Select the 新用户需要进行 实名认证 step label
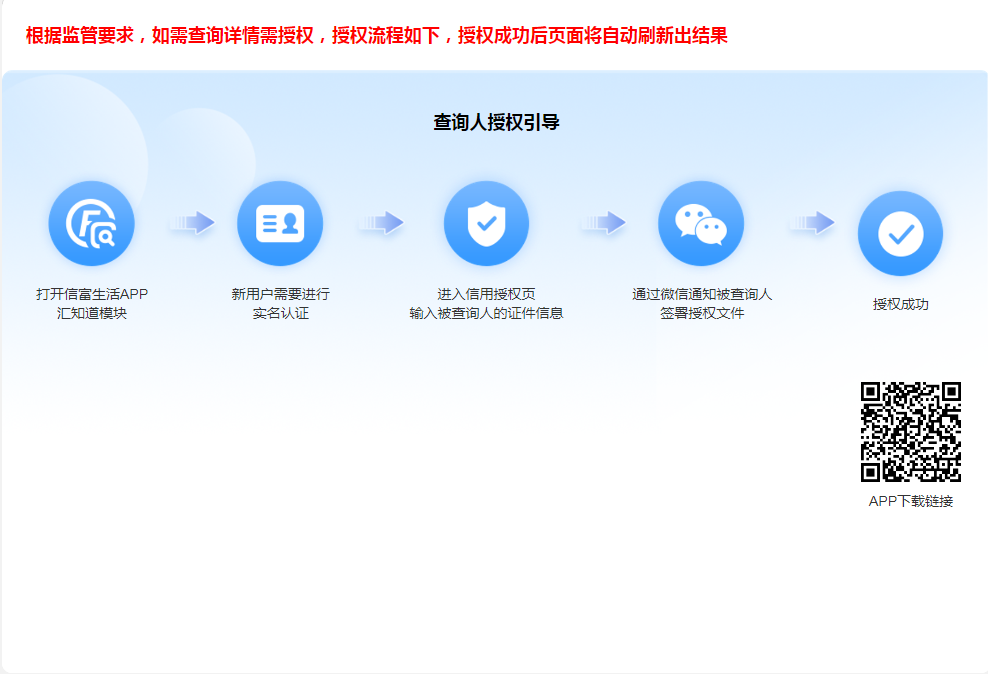 [280, 303]
